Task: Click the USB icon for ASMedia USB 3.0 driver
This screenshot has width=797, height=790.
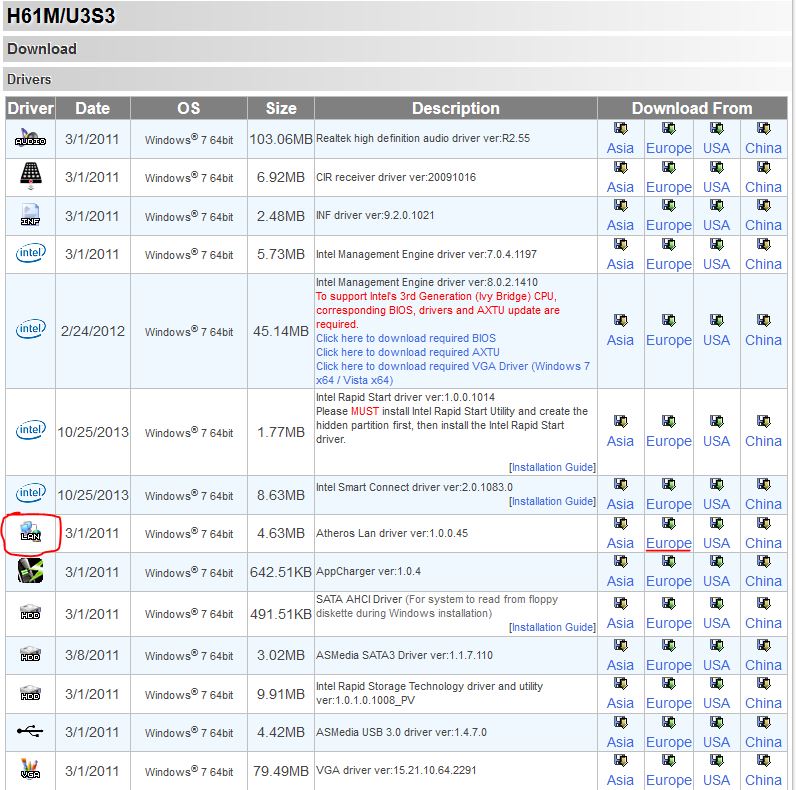Action: [x=30, y=731]
